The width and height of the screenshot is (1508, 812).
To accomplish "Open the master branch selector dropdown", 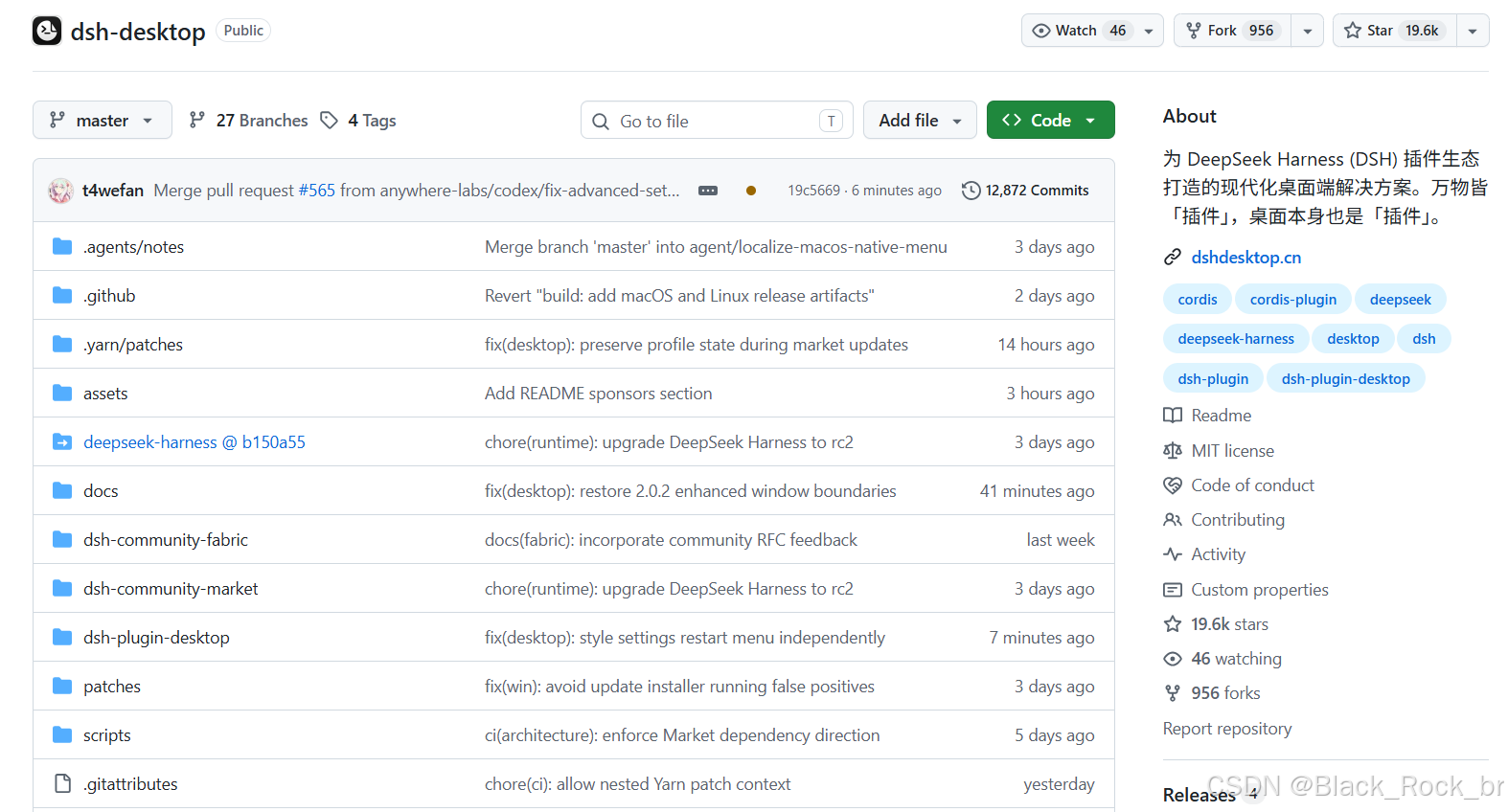I will pos(103,120).
